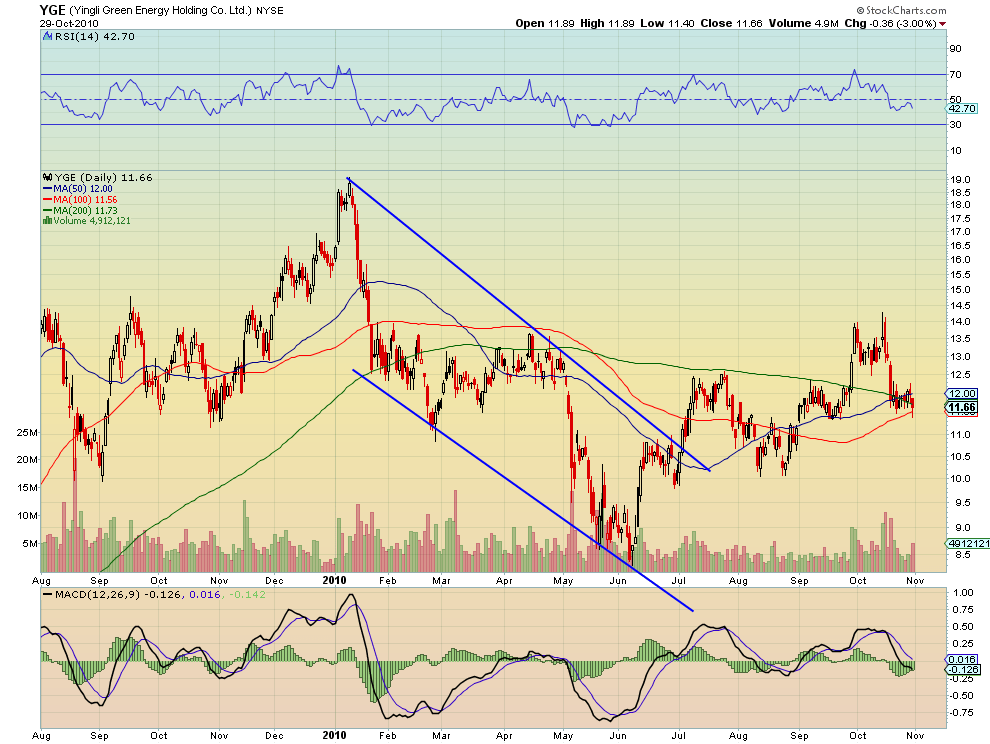Click the -0.75 MACD axis label

pos(961,712)
